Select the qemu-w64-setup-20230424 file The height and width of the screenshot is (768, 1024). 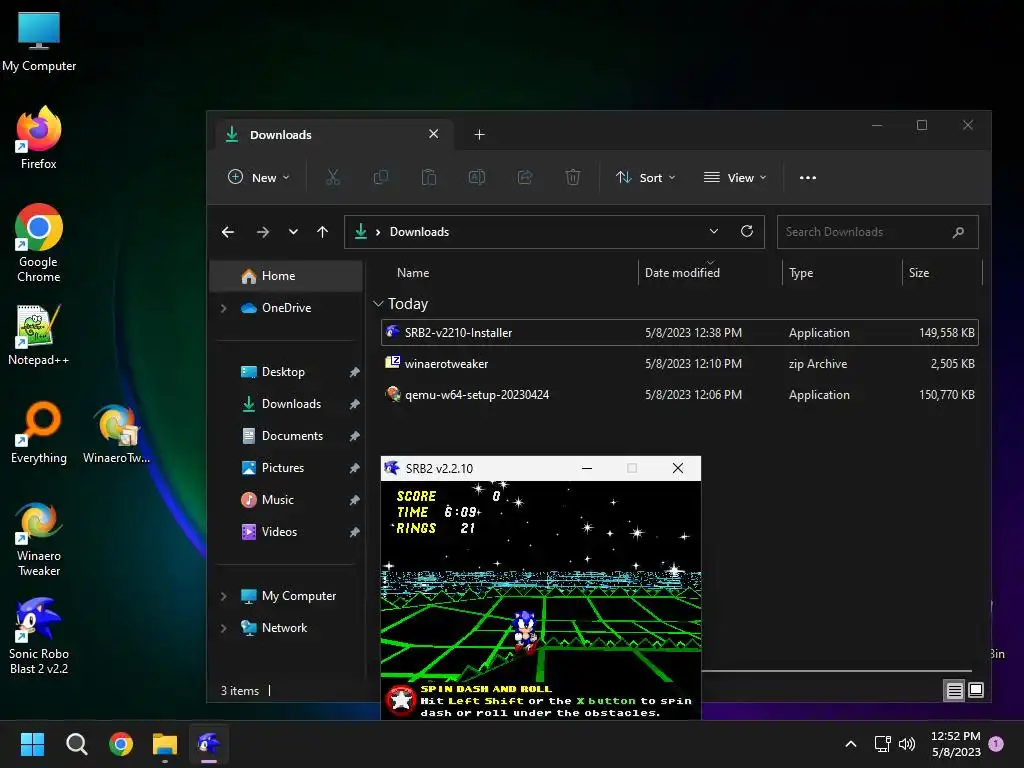click(679, 394)
